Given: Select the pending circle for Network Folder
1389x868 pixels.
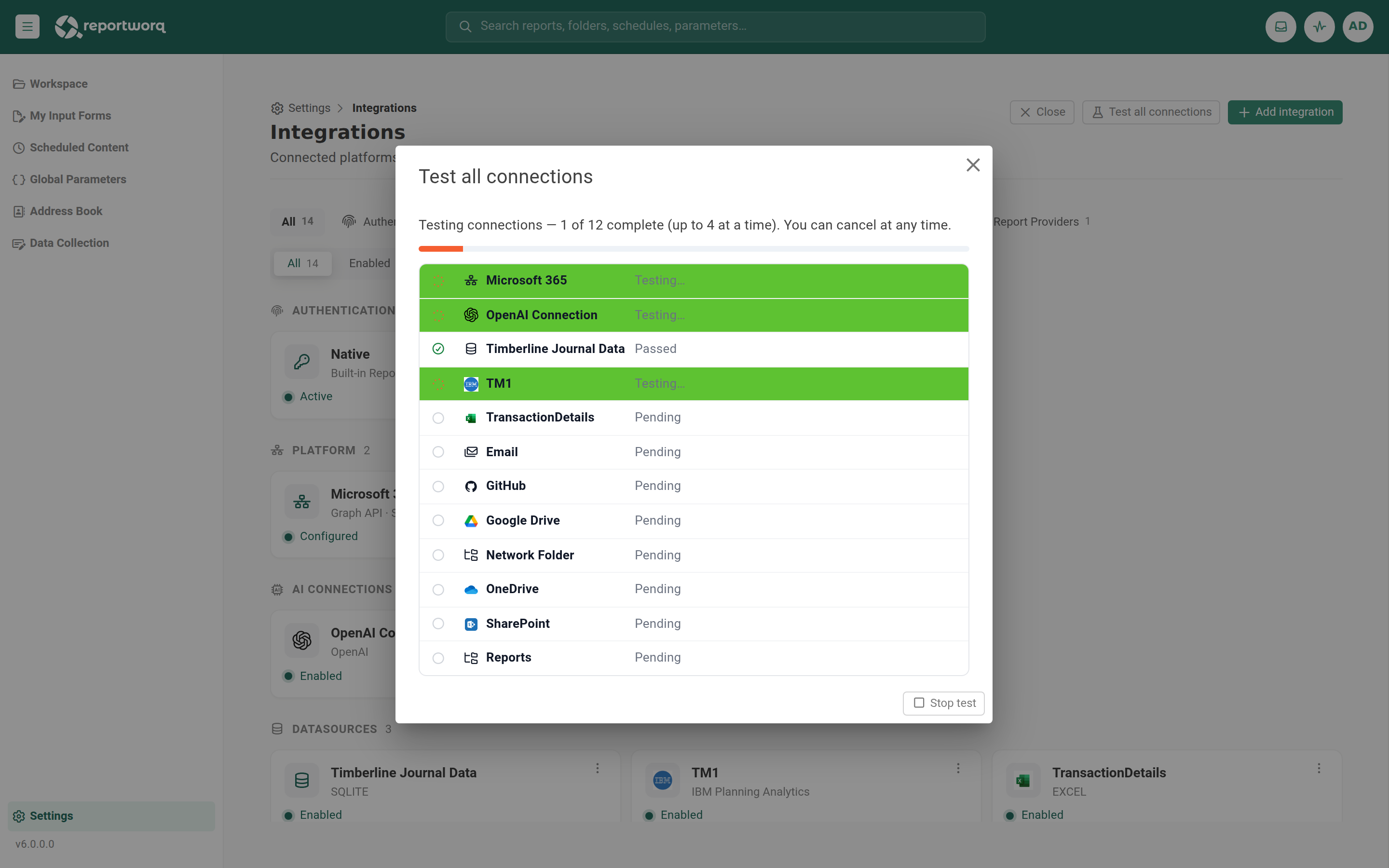Looking at the screenshot, I should [x=438, y=555].
